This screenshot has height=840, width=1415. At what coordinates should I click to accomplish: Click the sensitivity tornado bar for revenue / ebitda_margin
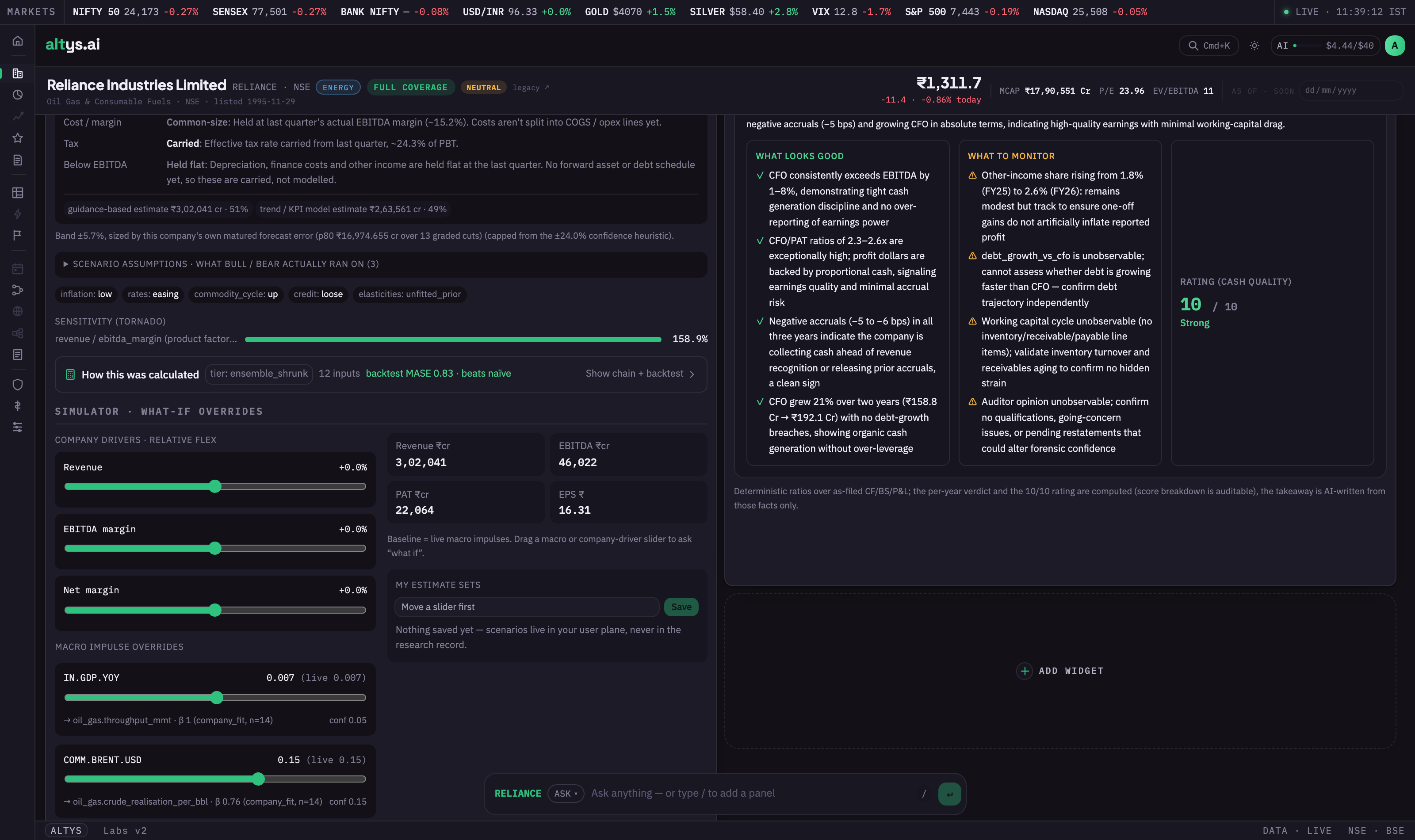453,340
